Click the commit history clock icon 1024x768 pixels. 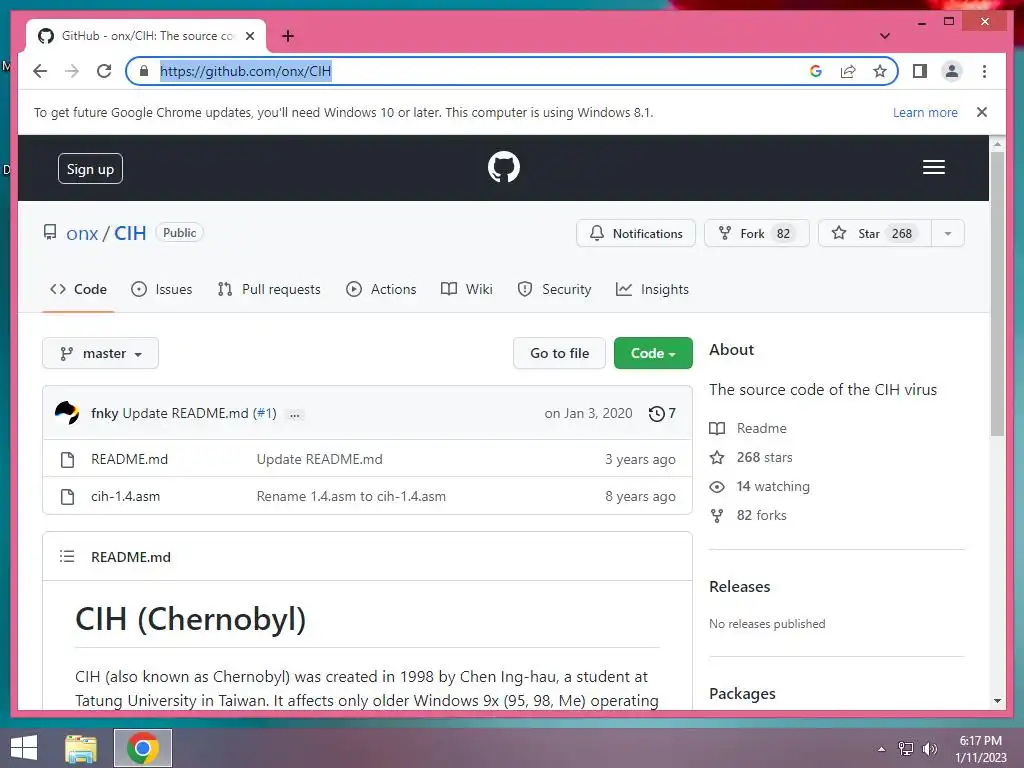[x=656, y=413]
